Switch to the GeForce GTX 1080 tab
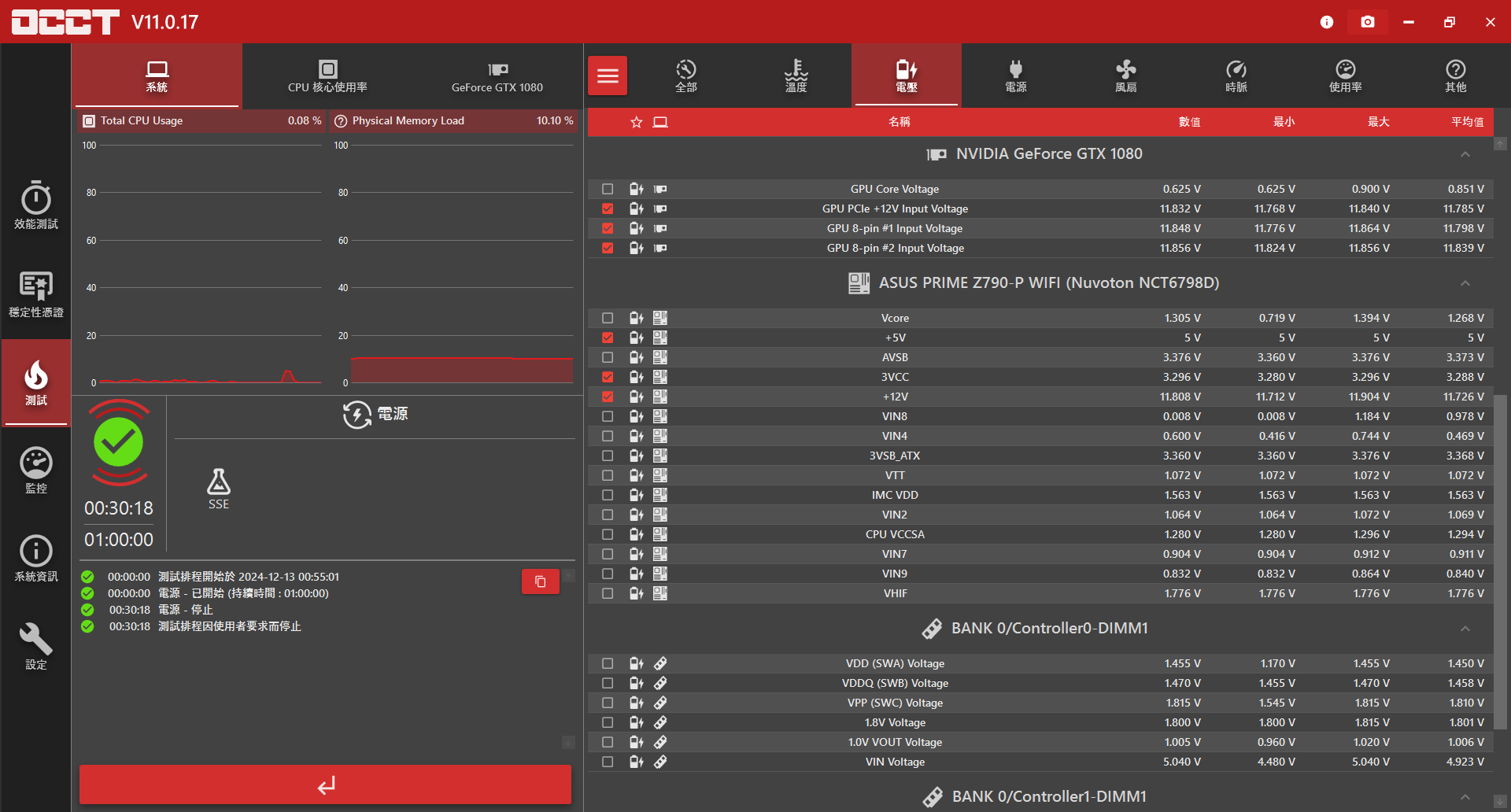 point(497,76)
